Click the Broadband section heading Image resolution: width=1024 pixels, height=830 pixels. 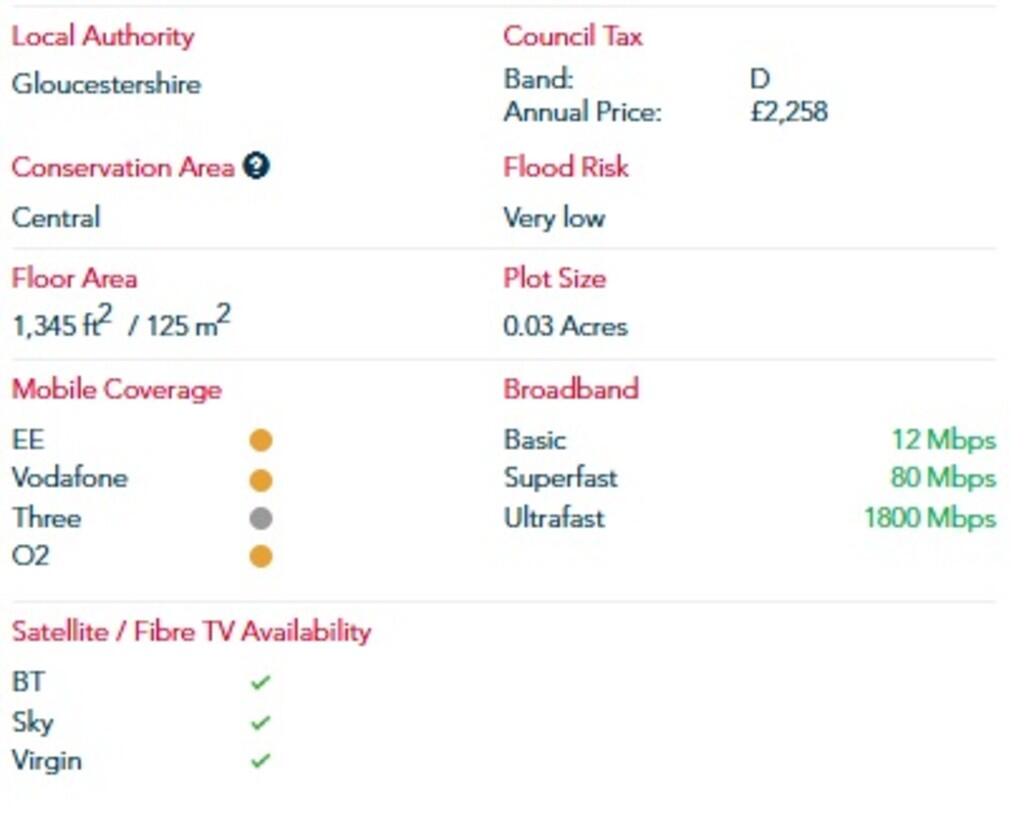571,389
